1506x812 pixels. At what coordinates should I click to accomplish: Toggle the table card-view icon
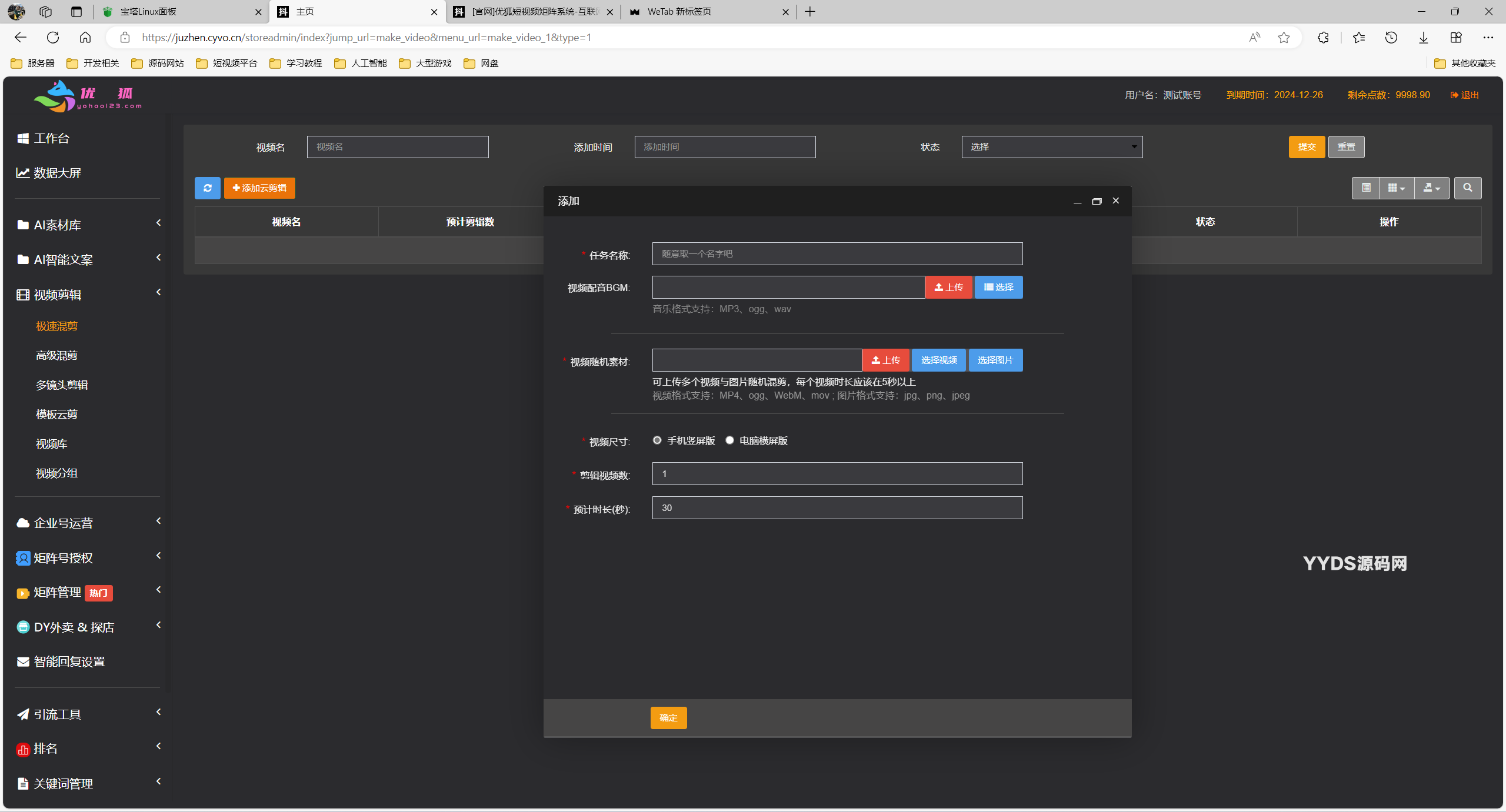click(x=1365, y=188)
